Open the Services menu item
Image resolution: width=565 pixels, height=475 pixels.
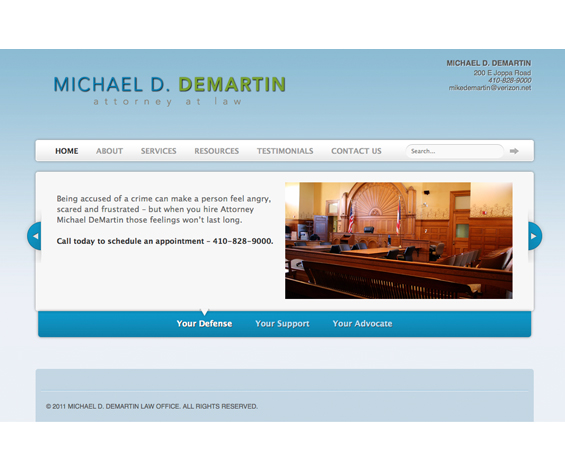(x=159, y=151)
